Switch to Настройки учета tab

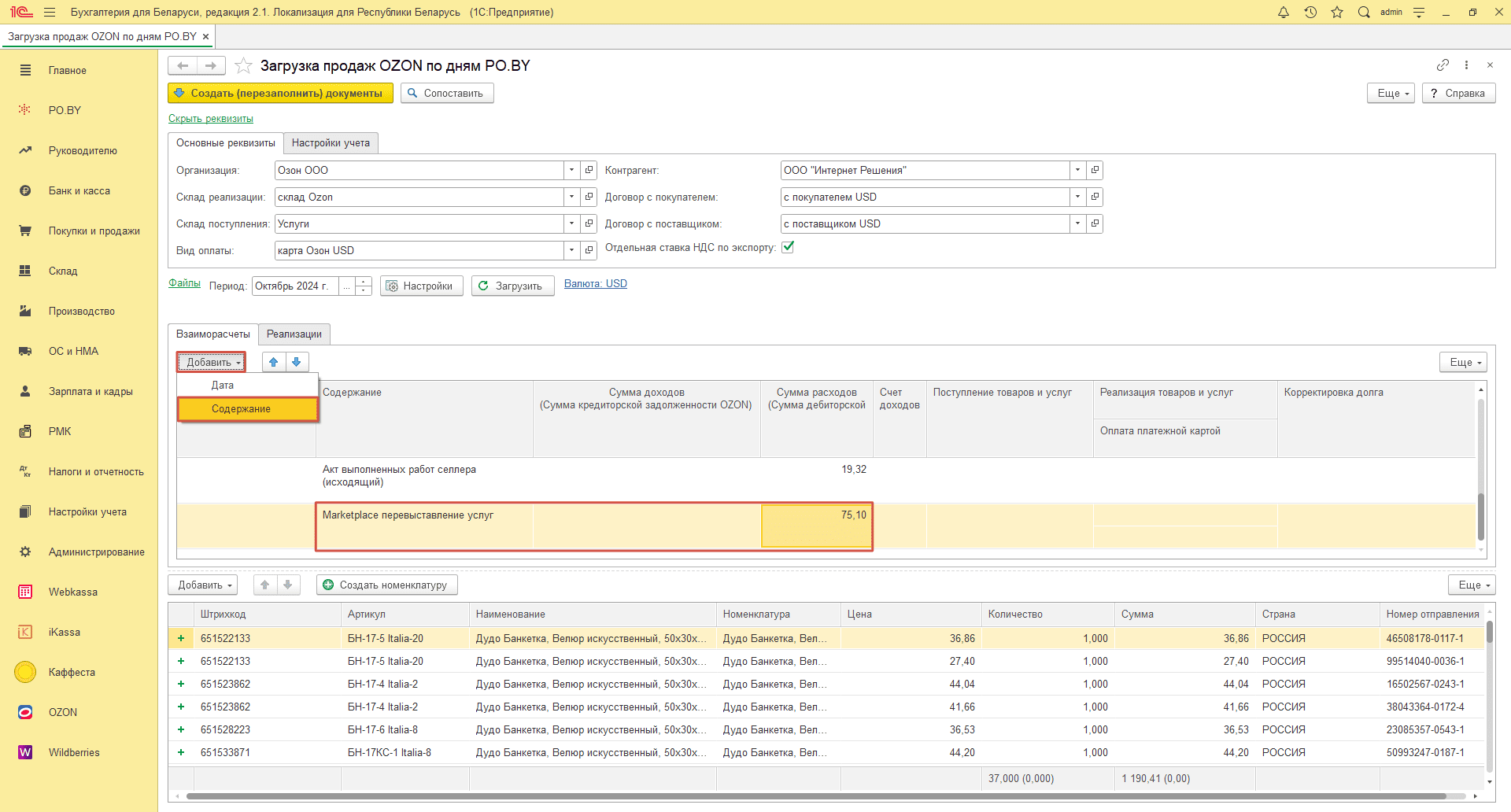331,142
